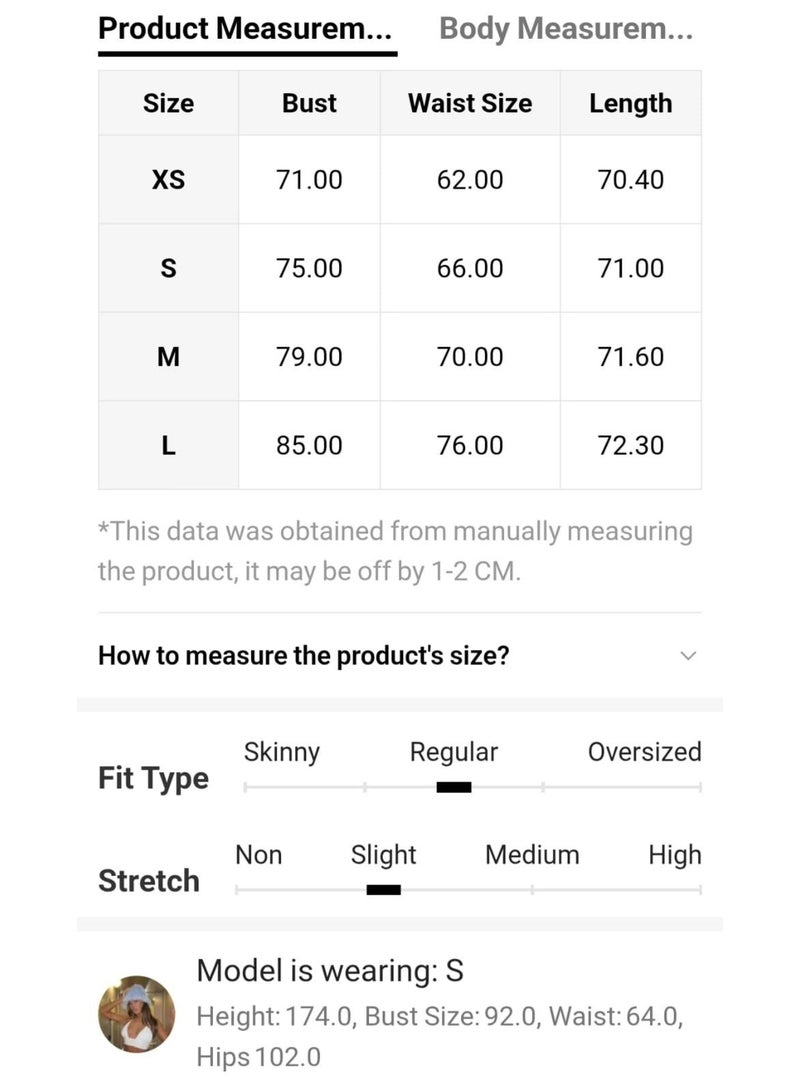Image resolution: width=800 pixels, height=1091 pixels.
Task: Click the XS bust value 71.00
Action: point(309,180)
